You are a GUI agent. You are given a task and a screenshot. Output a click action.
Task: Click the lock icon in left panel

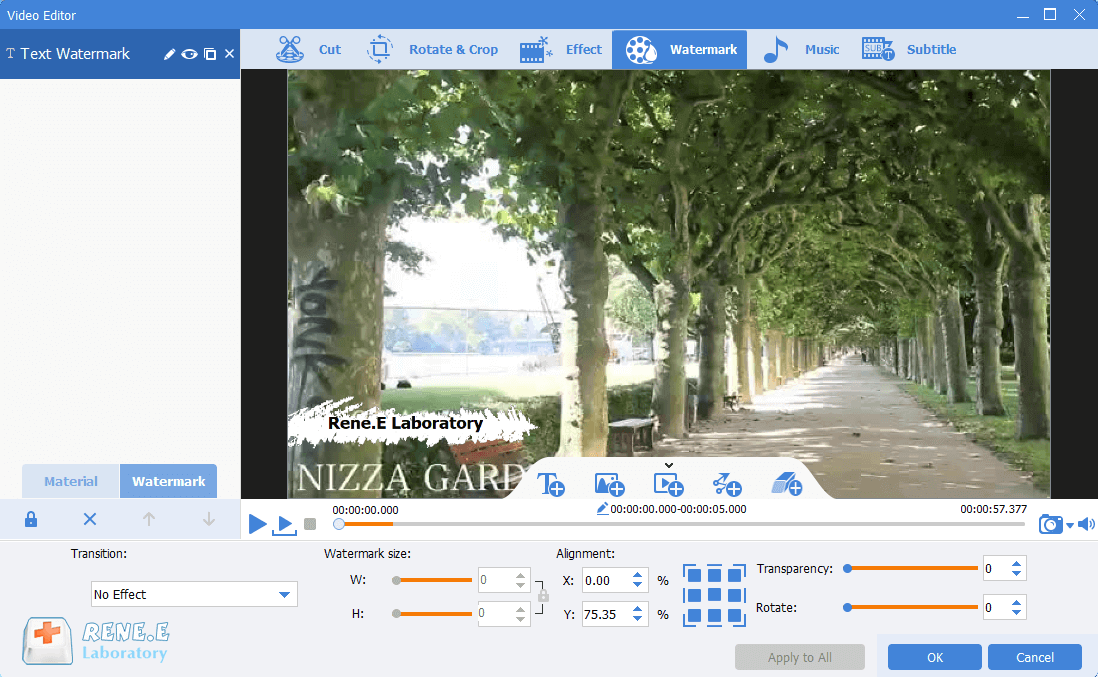[31, 519]
